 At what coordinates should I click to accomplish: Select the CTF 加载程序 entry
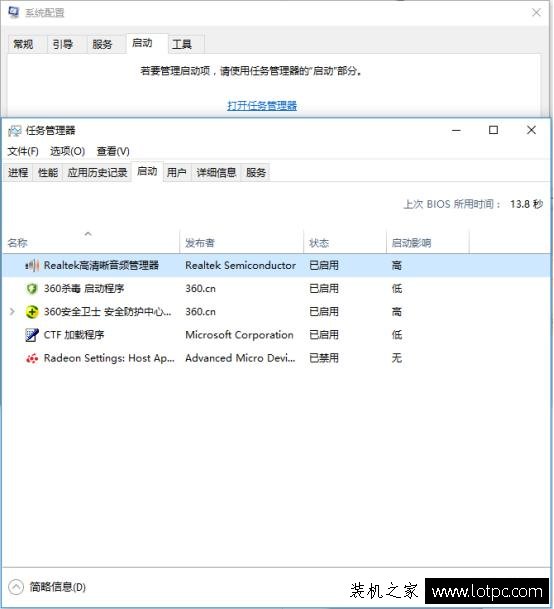pyautogui.click(x=74, y=335)
